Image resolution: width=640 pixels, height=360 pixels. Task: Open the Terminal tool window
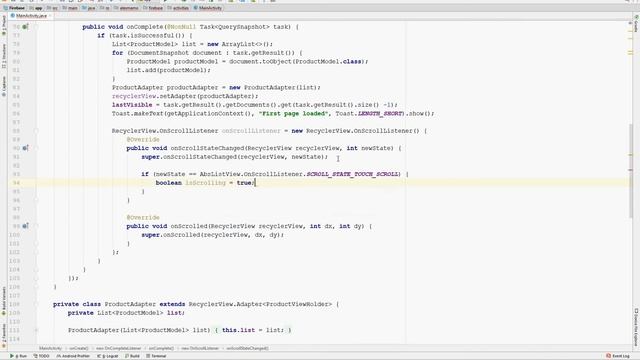(156, 356)
